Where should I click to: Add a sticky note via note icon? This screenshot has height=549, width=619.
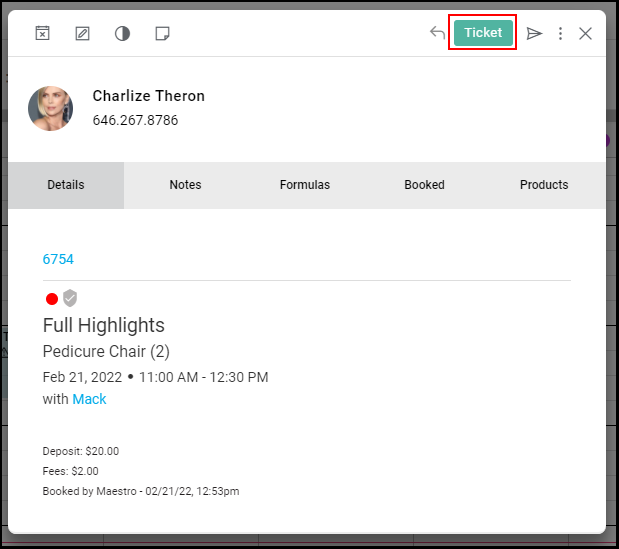[162, 34]
